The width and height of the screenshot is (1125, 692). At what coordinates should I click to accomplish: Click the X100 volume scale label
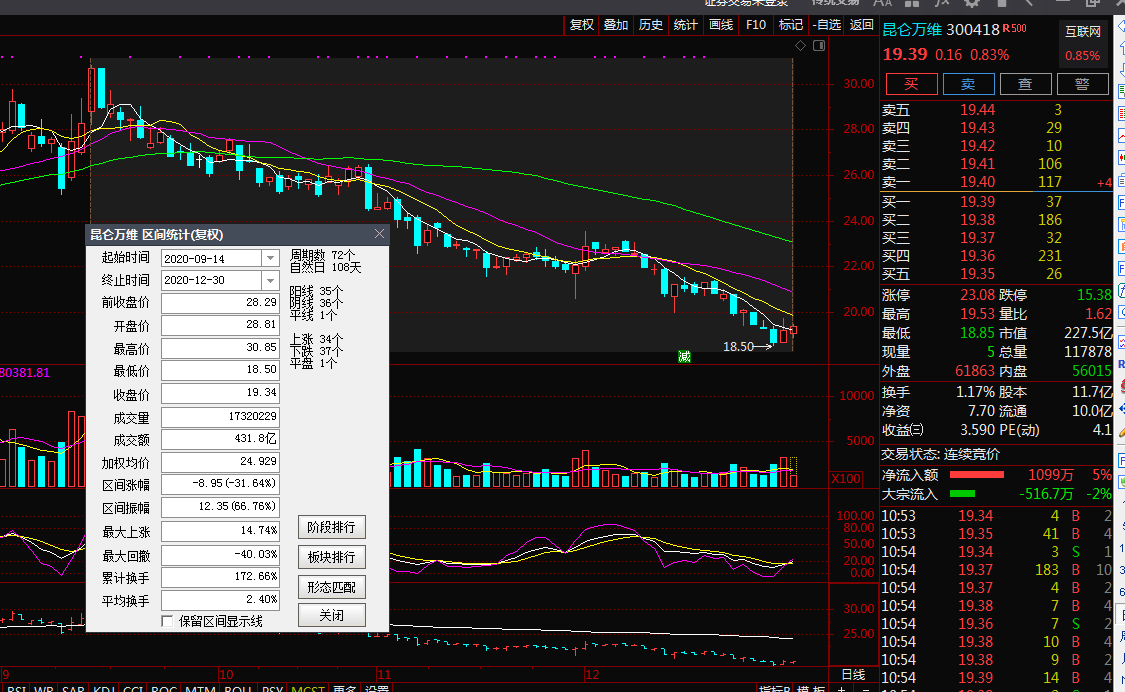(847, 479)
